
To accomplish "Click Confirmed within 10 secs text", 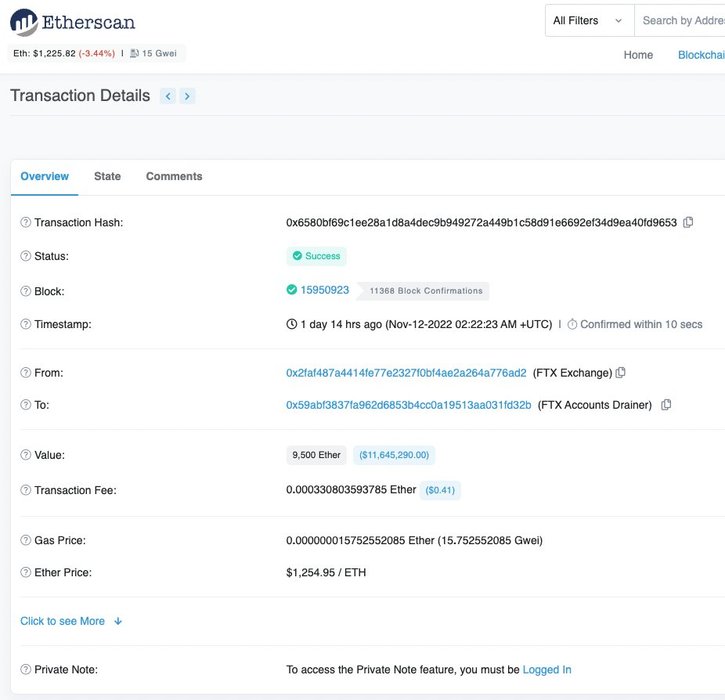I will [641, 324].
